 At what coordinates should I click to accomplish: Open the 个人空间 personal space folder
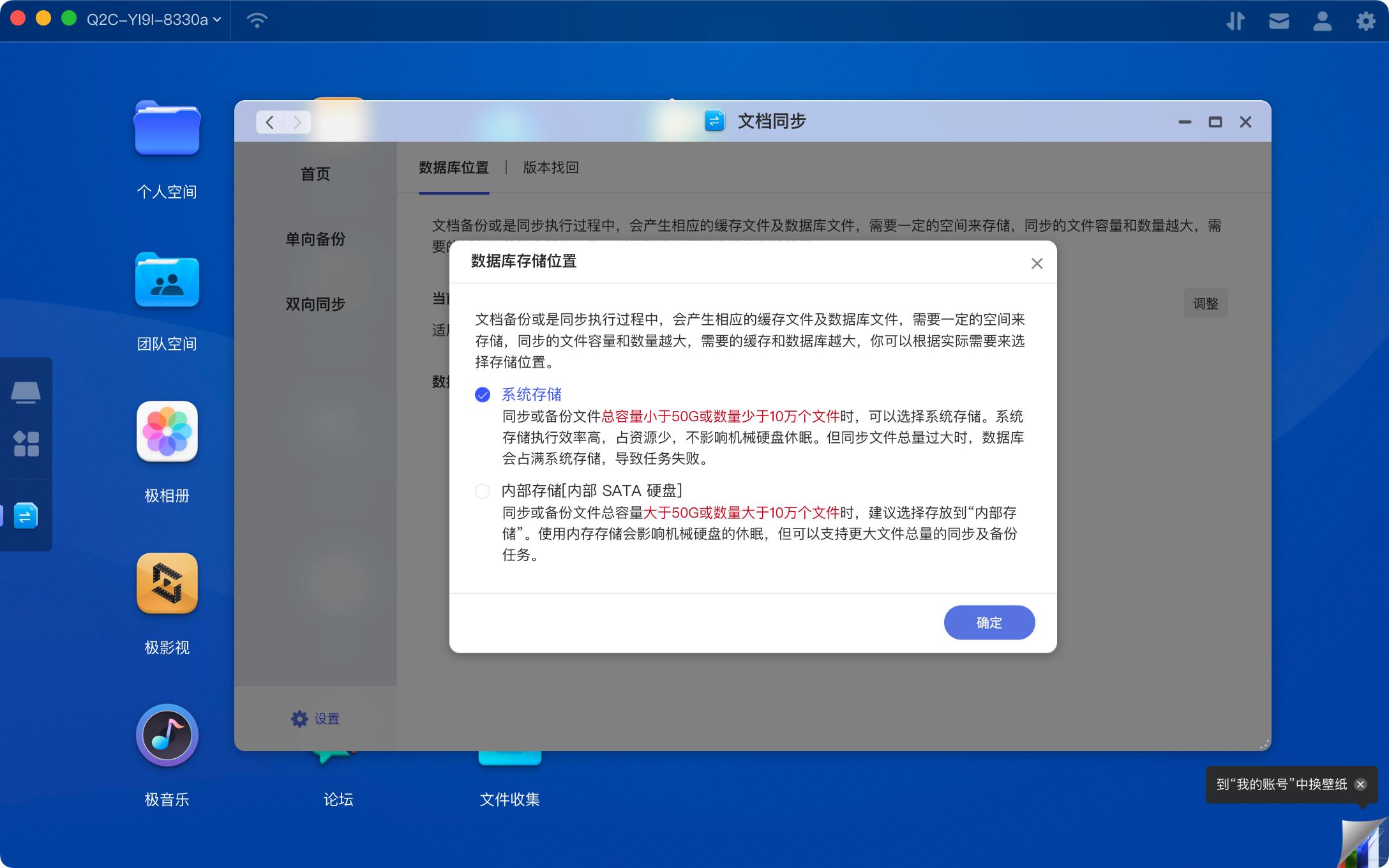tap(167, 130)
